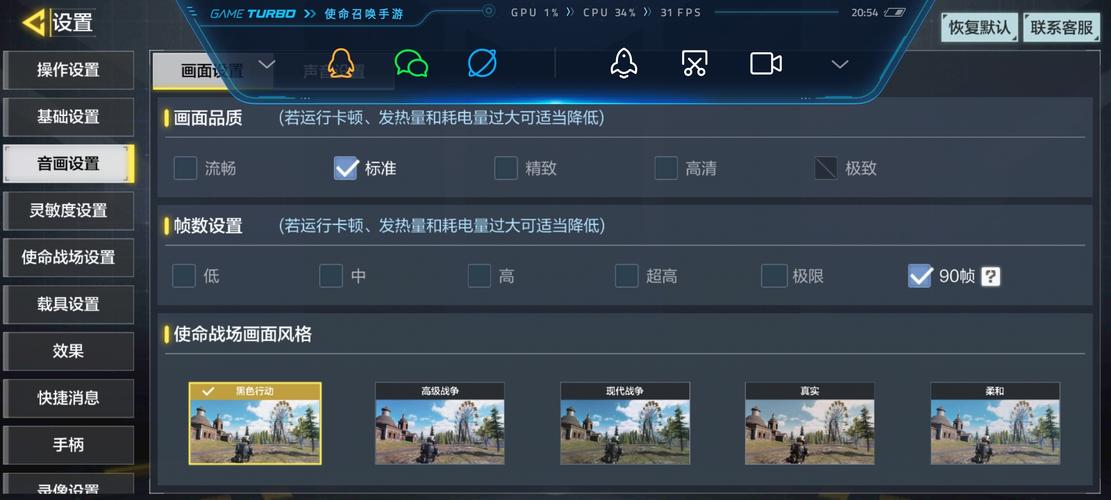The image size is (1111, 500).
Task: Select 精致 picture quality
Action: pos(506,169)
